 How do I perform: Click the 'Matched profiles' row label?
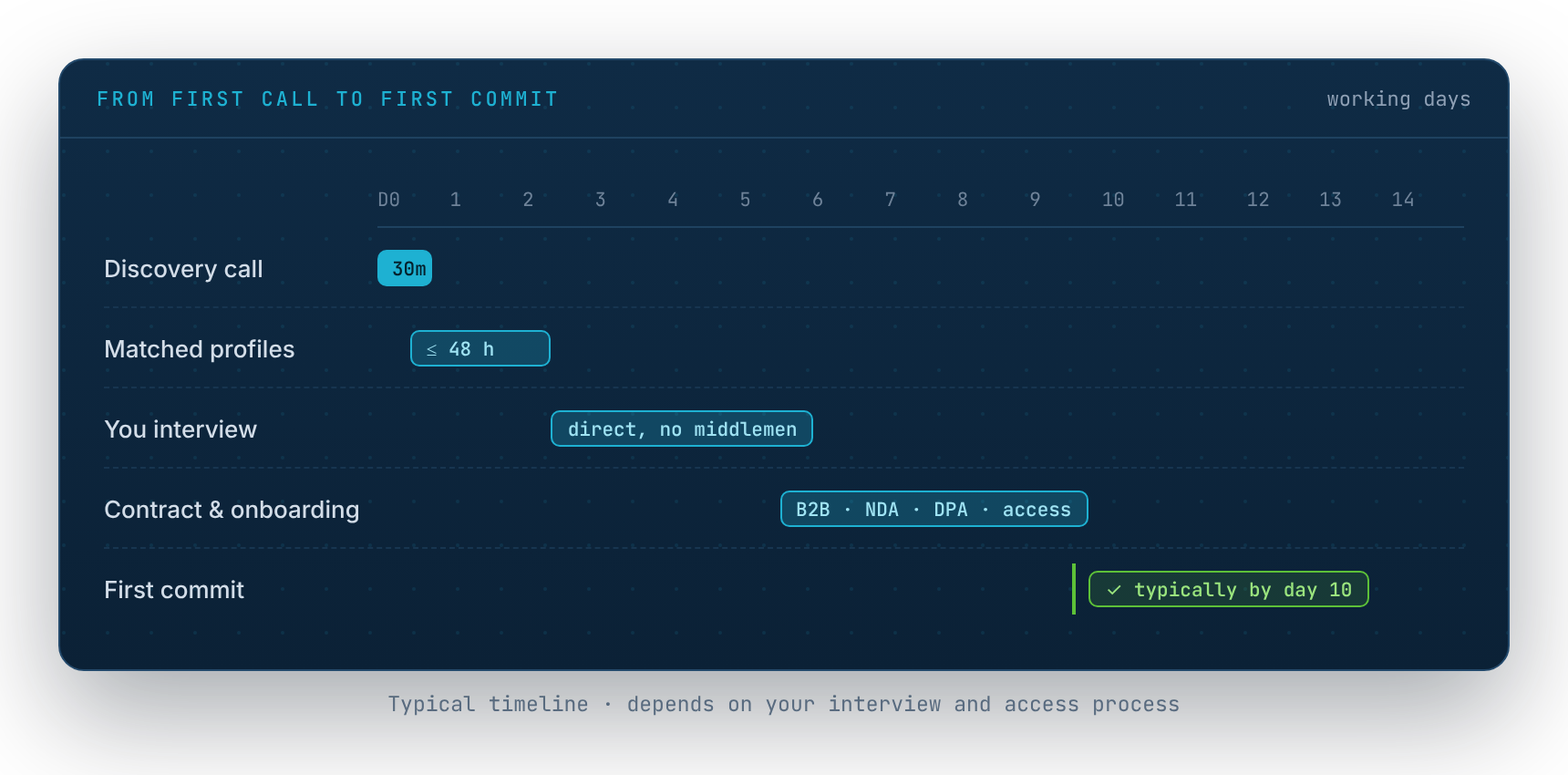pyautogui.click(x=200, y=349)
